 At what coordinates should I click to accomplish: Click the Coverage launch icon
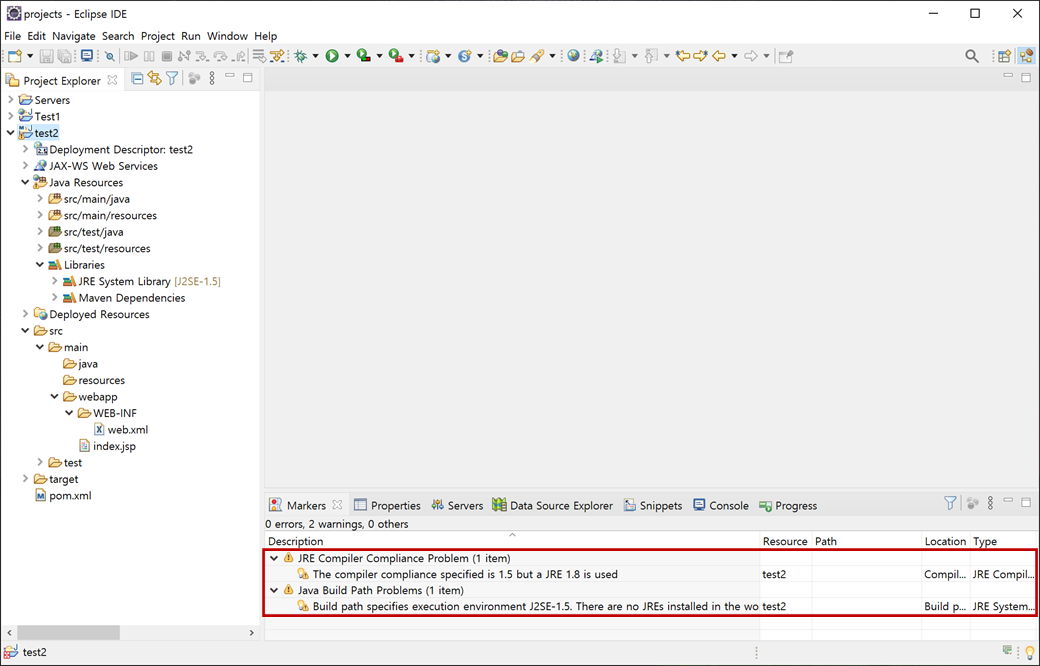point(363,56)
